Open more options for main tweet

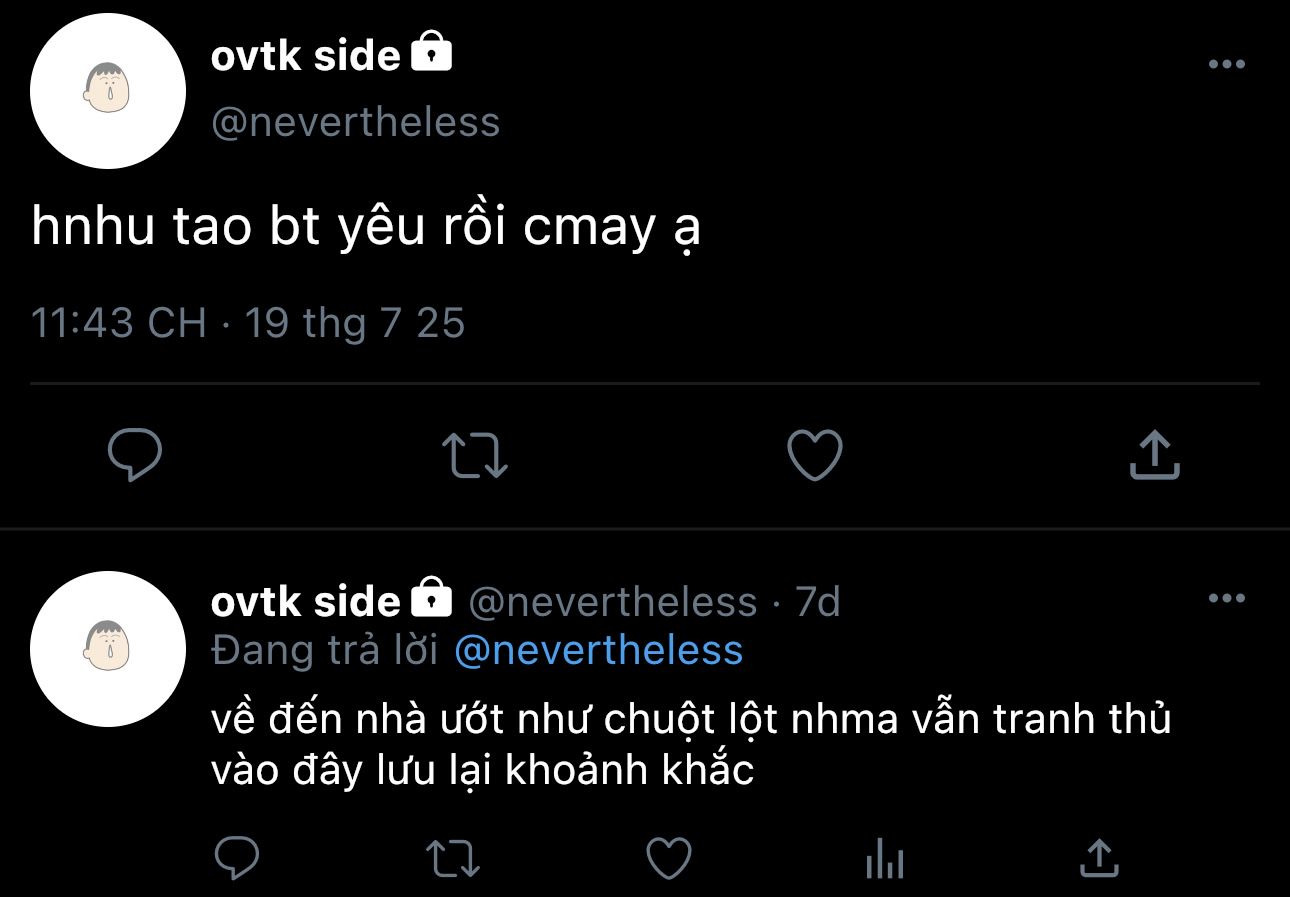(1226, 65)
